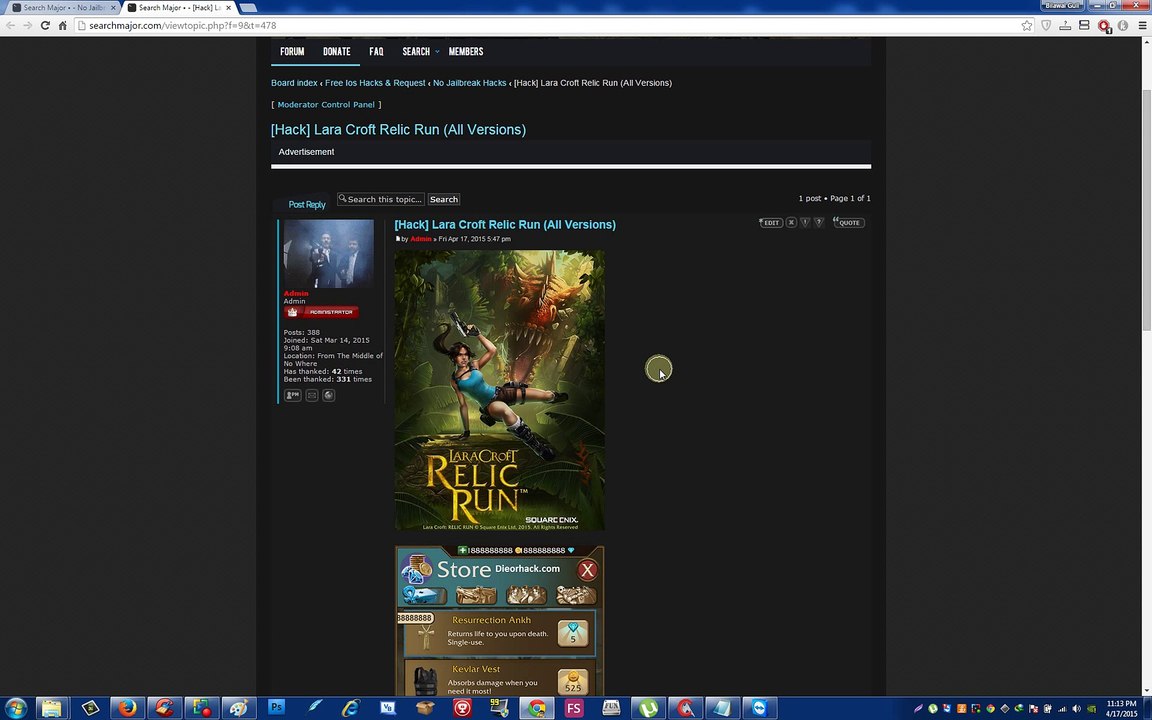Report post with the exclamation icon

pyautogui.click(x=805, y=222)
